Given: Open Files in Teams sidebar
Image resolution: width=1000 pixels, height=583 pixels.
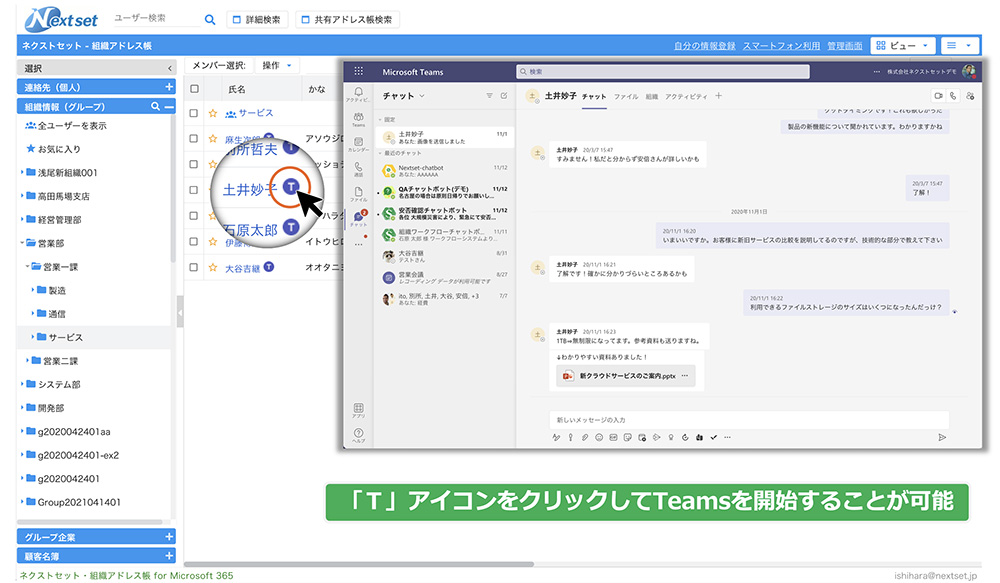Looking at the screenshot, I should tap(358, 193).
